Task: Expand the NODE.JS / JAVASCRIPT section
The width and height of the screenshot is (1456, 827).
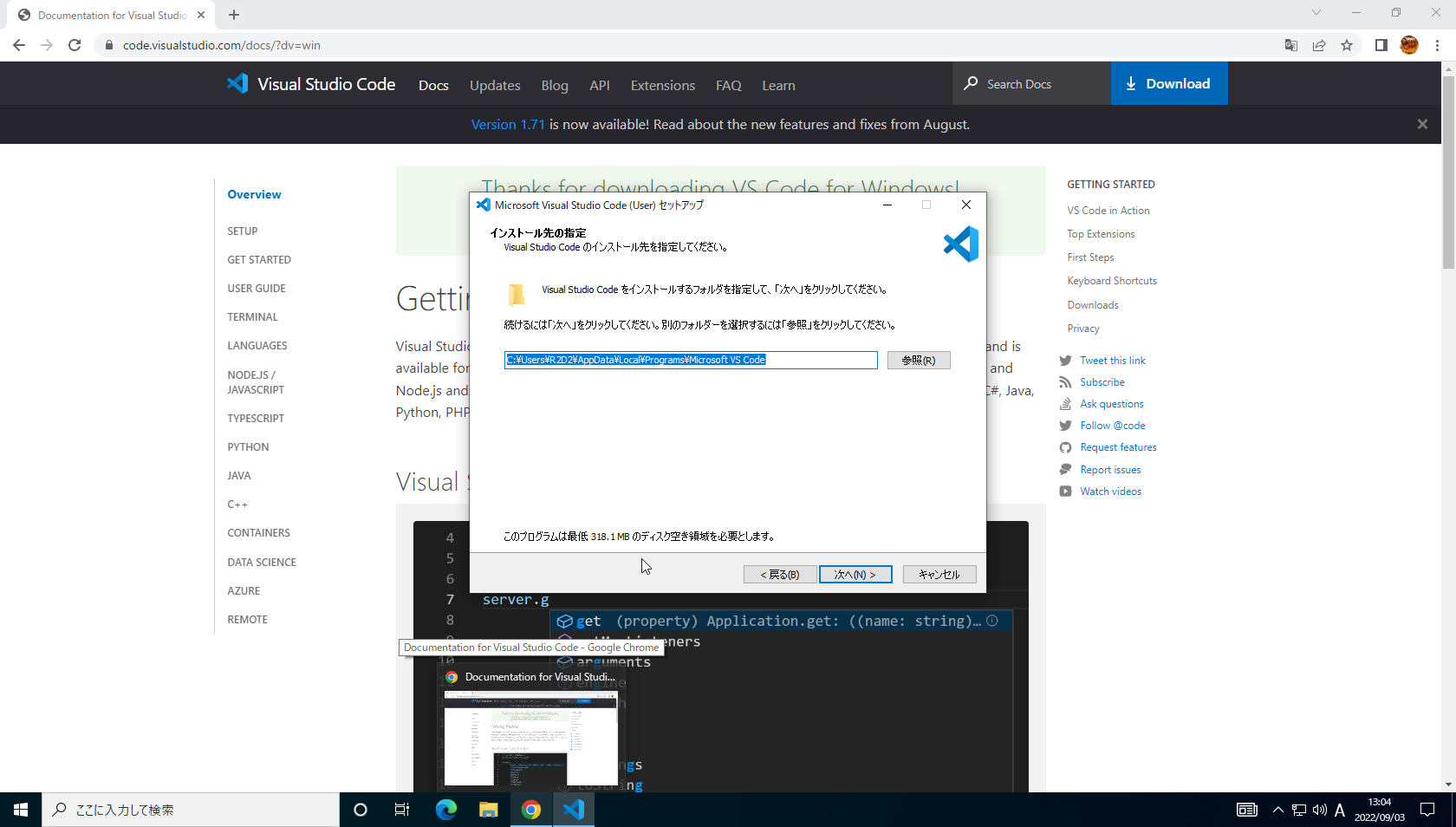Action: click(x=256, y=382)
